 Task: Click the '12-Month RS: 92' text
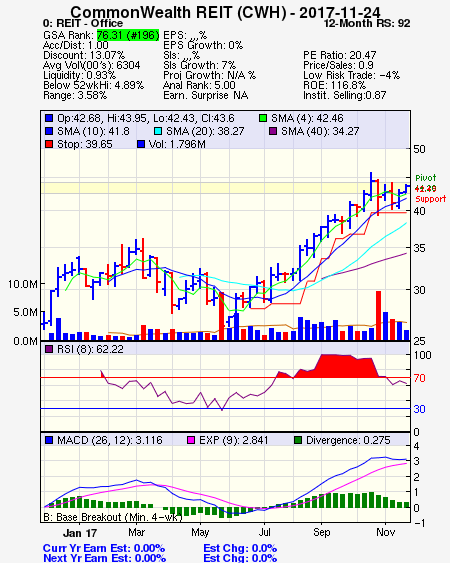(367, 23)
